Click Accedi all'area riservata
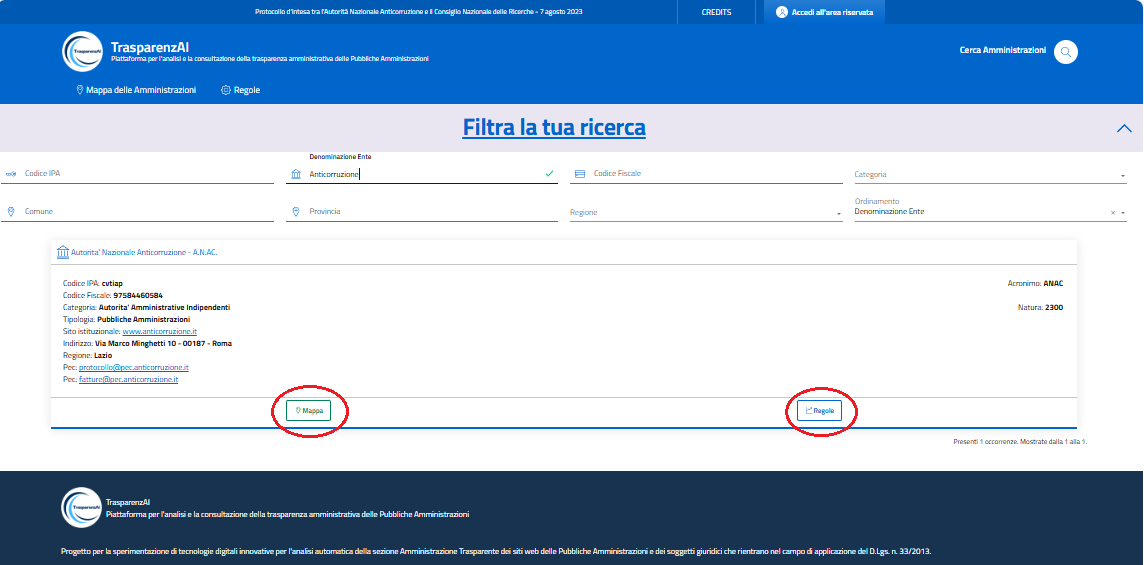 [824, 12]
